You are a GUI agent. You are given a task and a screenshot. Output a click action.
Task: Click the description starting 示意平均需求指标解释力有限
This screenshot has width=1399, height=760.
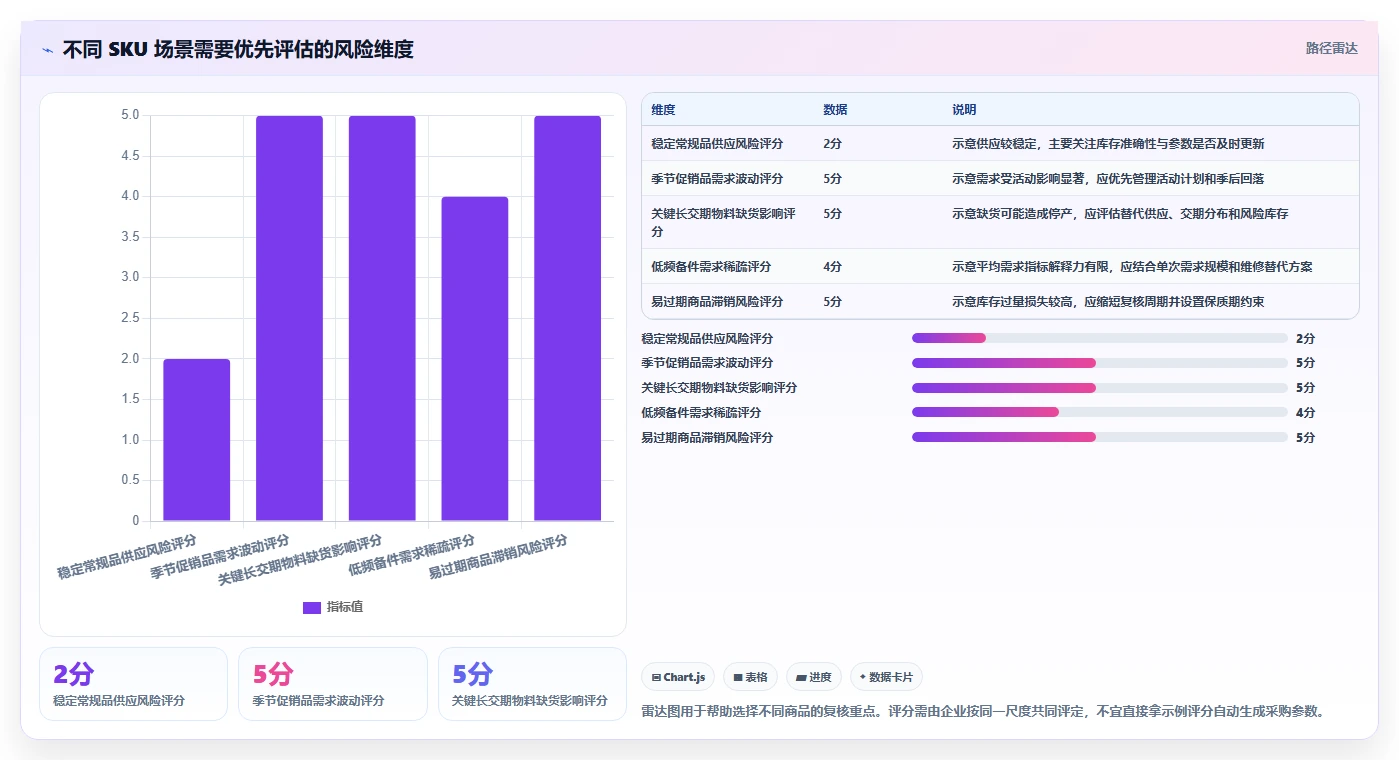tap(1132, 267)
